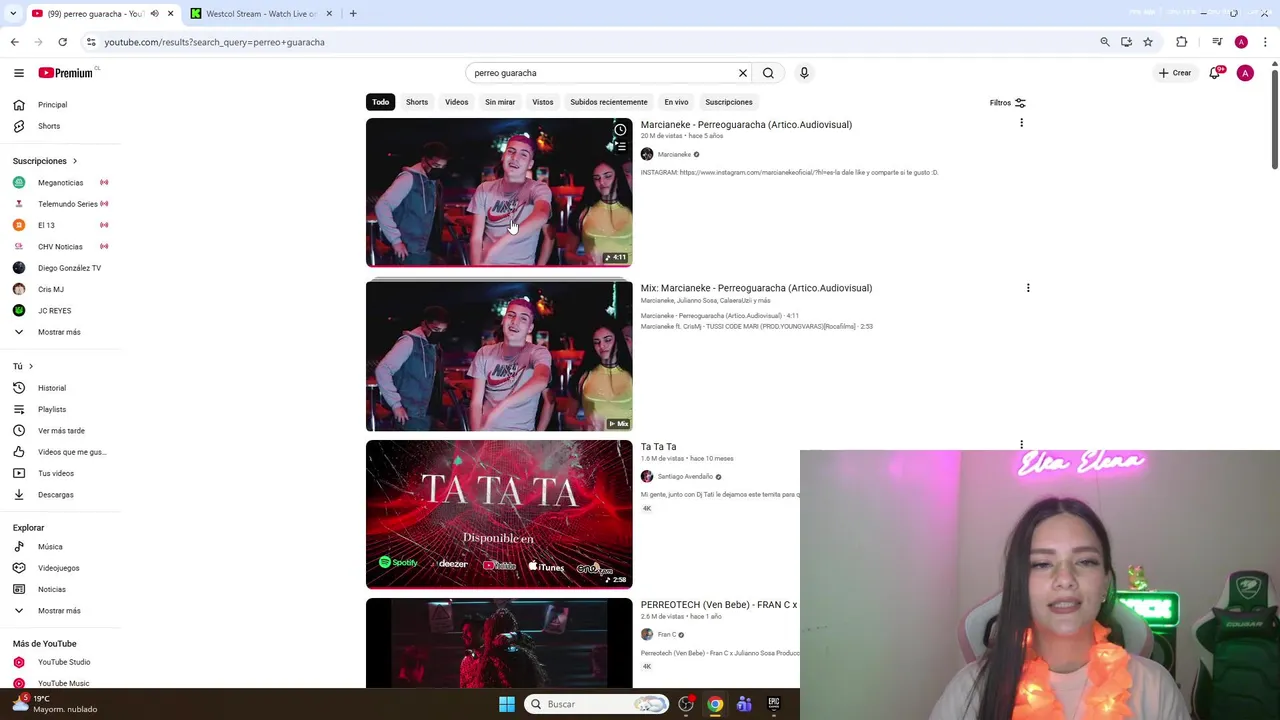
Task: Click the Windows taskbar Buscar search box
Action: pos(597,704)
